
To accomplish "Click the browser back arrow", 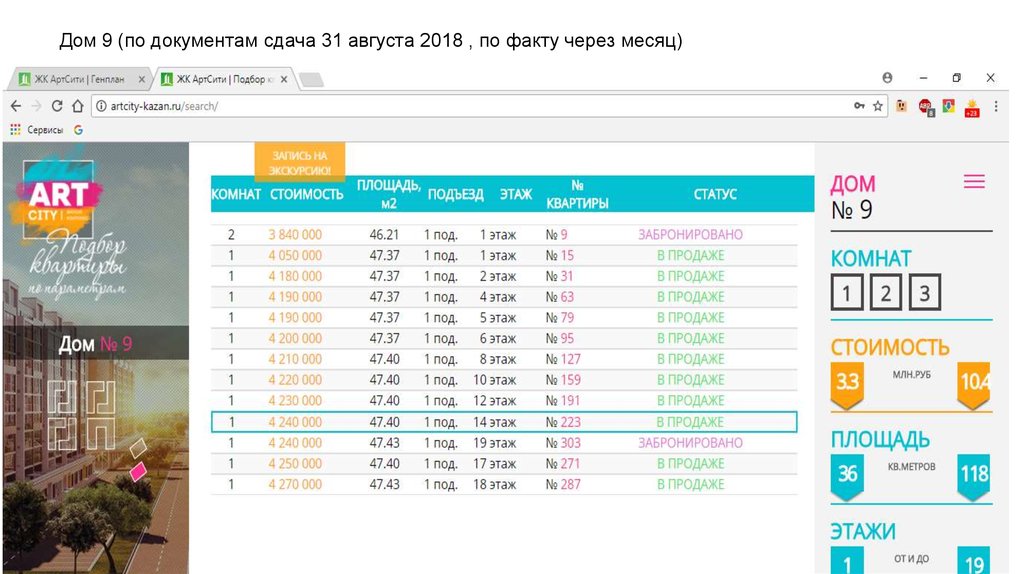I will click(x=16, y=106).
